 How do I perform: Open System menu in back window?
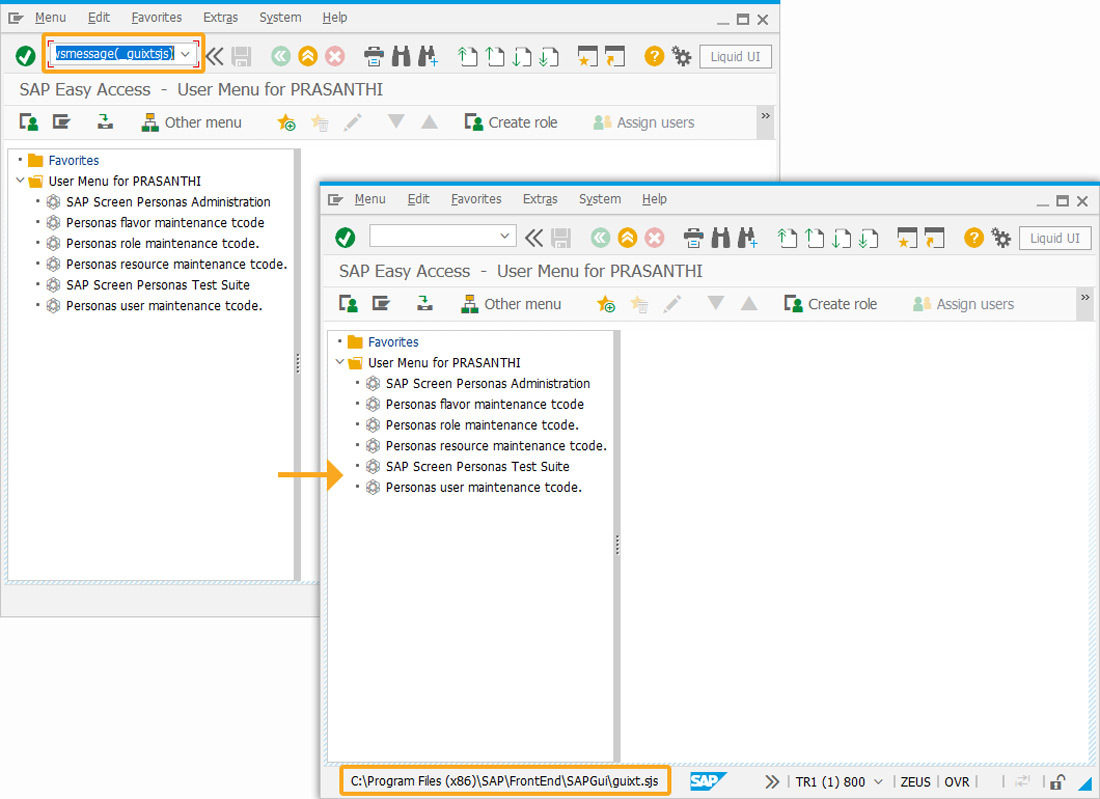(x=280, y=18)
